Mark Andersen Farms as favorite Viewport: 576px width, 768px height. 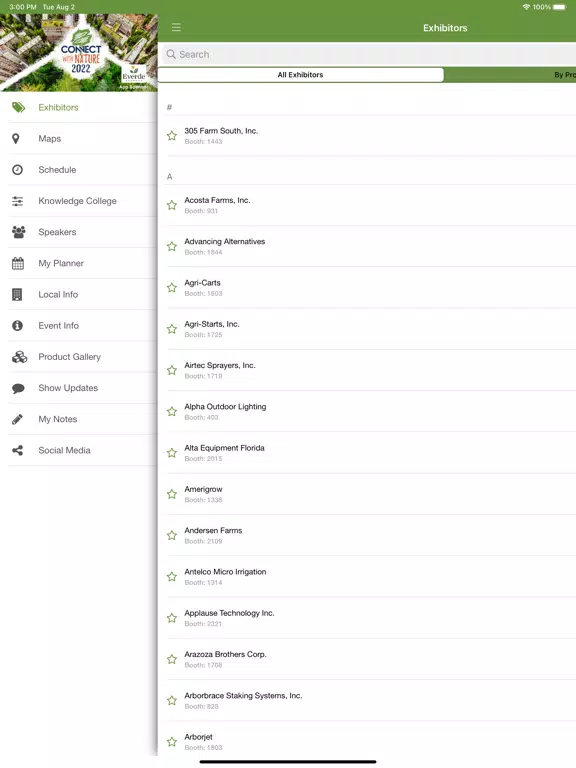(172, 535)
